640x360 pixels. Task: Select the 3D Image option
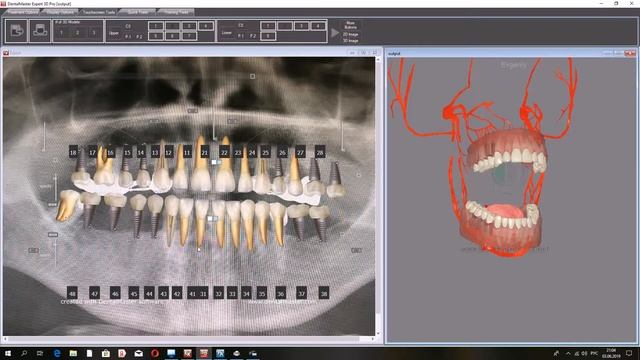(x=350, y=40)
